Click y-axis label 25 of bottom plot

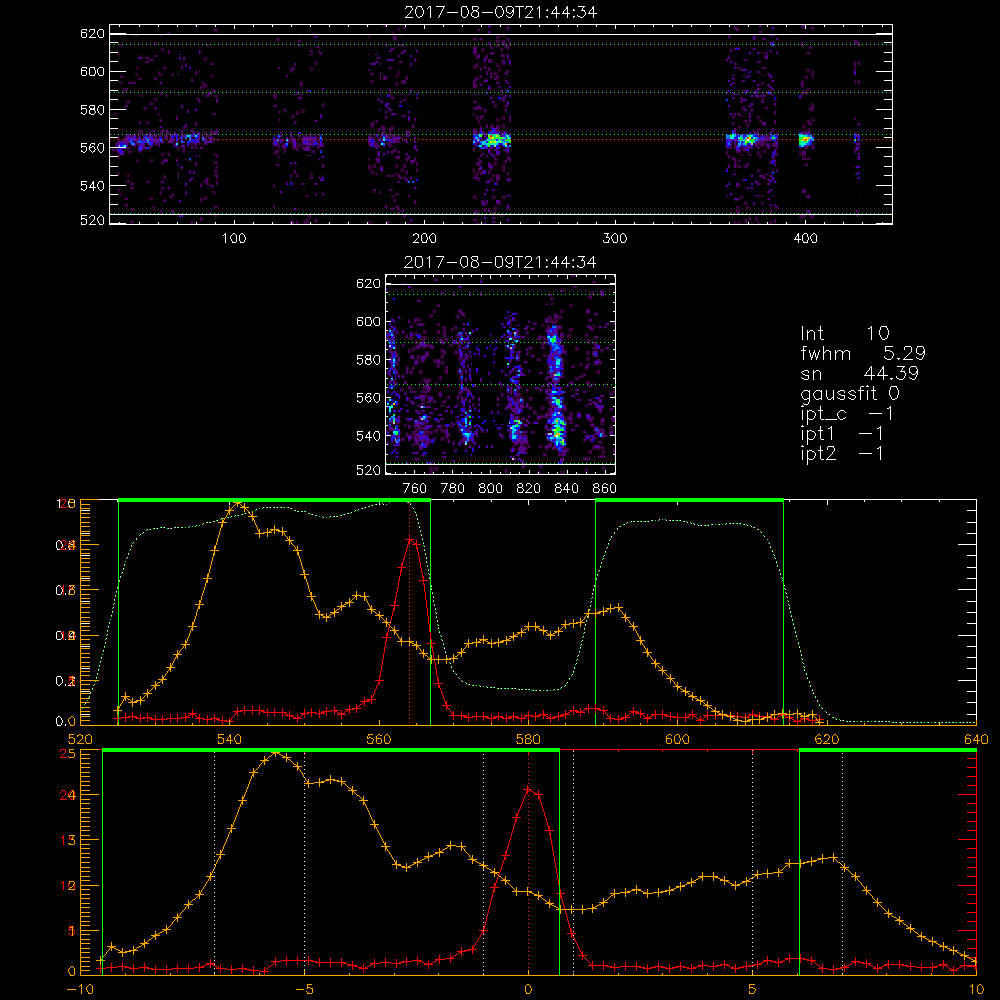(68, 754)
